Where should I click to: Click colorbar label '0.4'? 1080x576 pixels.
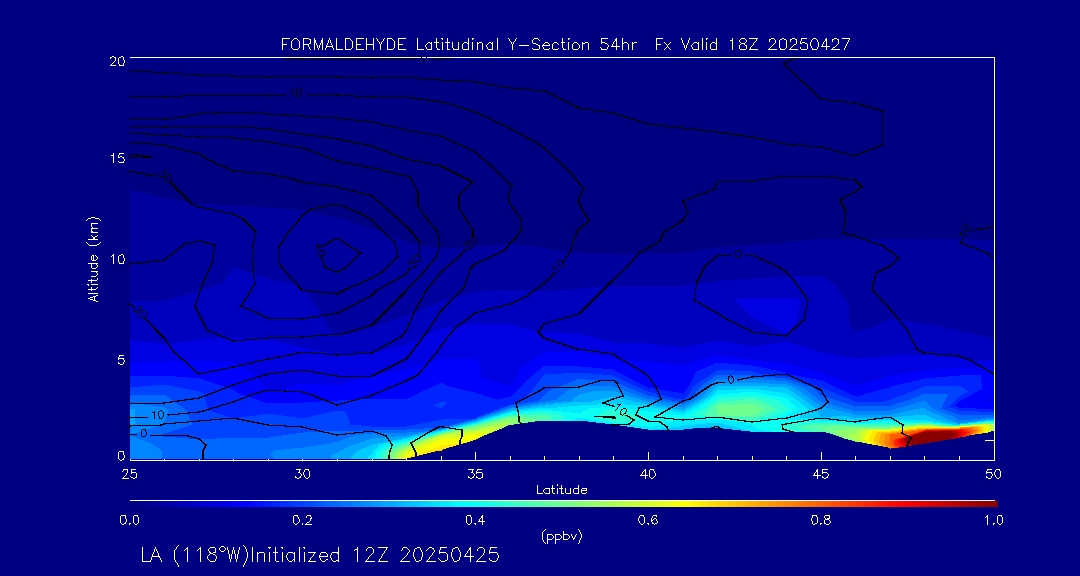pyautogui.click(x=475, y=520)
